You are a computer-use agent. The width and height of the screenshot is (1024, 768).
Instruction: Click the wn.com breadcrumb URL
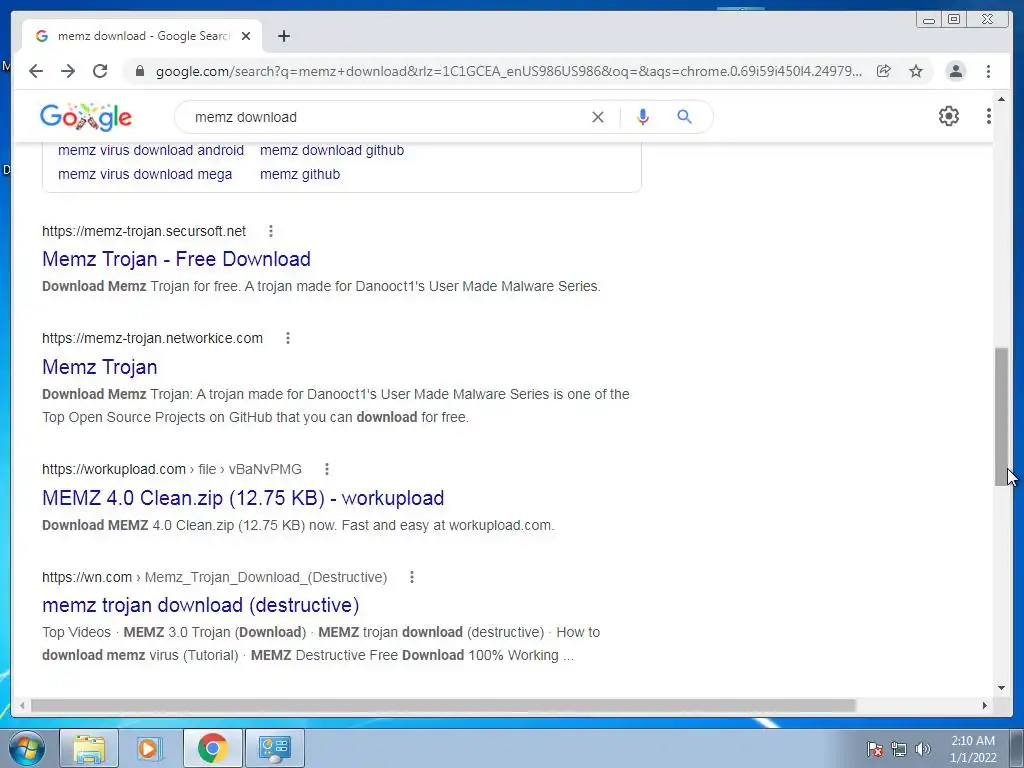(x=215, y=577)
